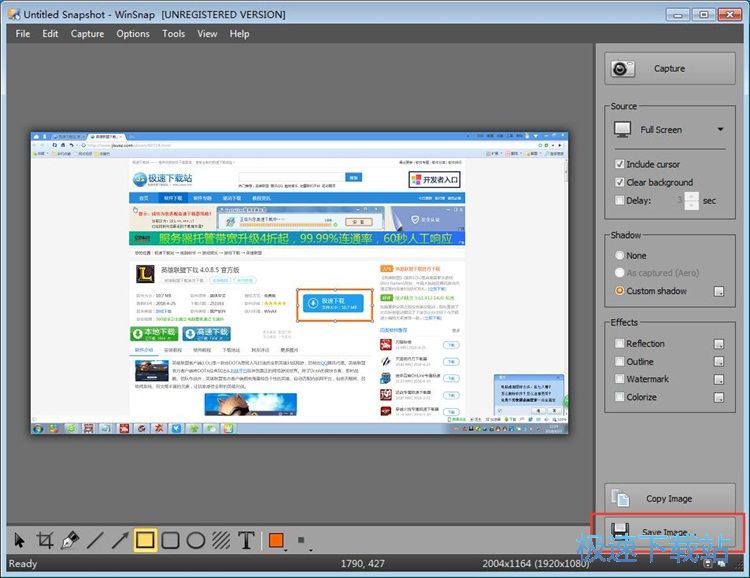The width and height of the screenshot is (750, 578).
Task: Click the Capture button with camera
Action: [x=670, y=69]
